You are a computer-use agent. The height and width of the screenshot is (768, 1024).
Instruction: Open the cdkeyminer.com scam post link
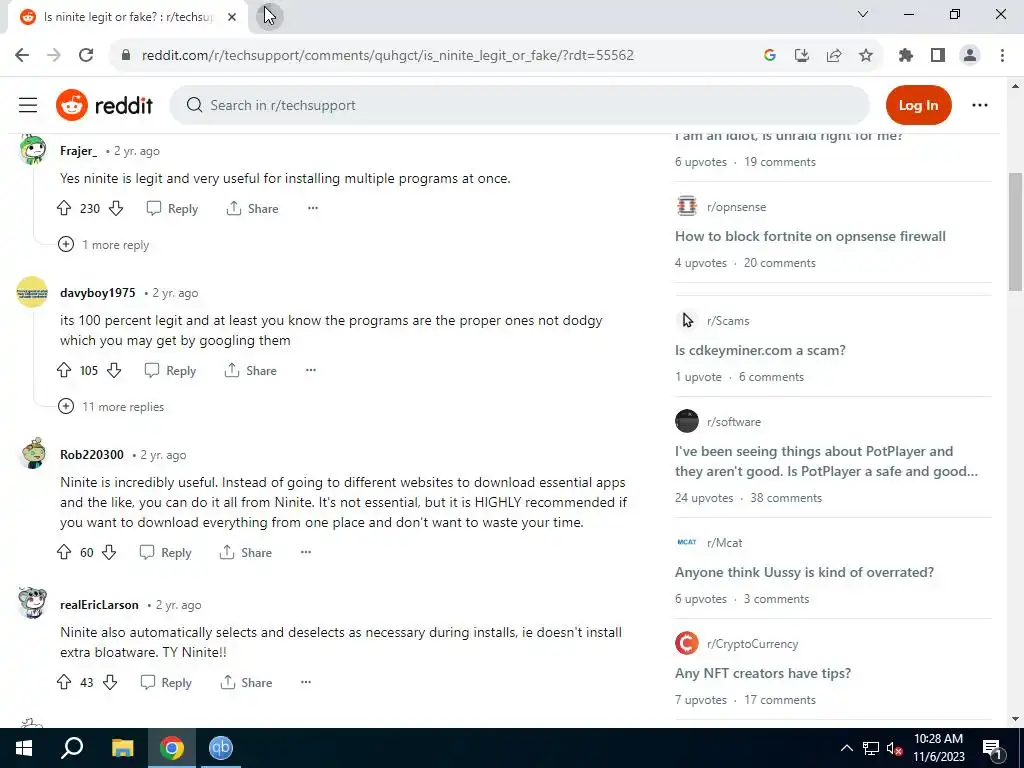click(760, 350)
